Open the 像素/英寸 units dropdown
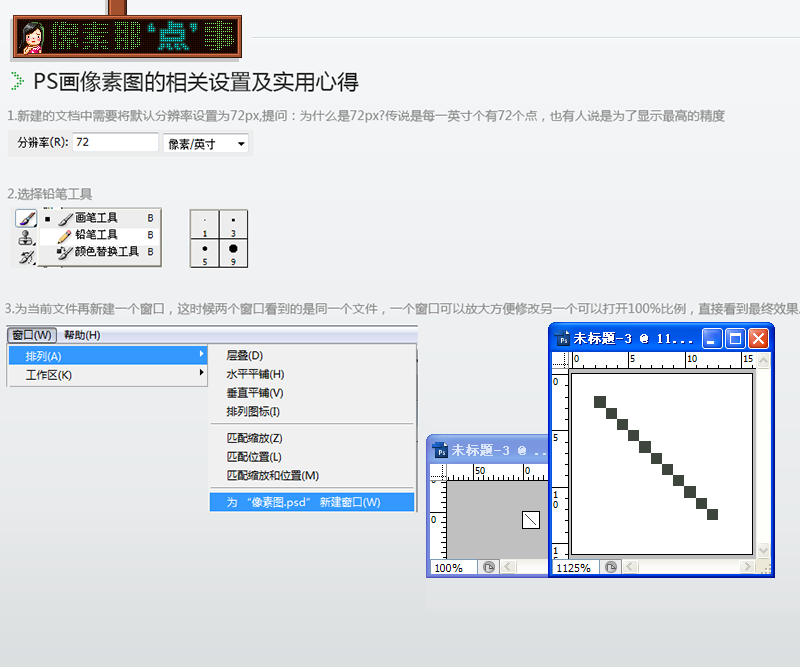Image resolution: width=800 pixels, height=667 pixels. point(206,144)
